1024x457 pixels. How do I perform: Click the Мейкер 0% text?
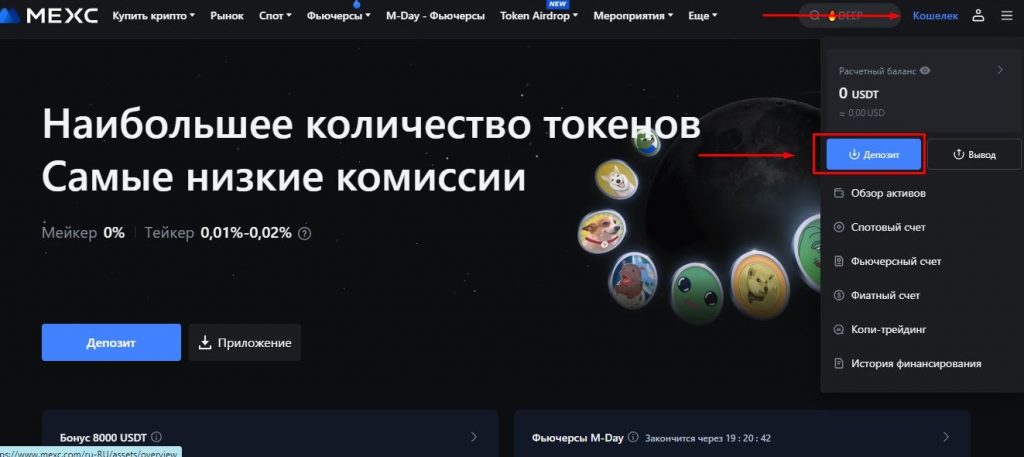point(83,232)
